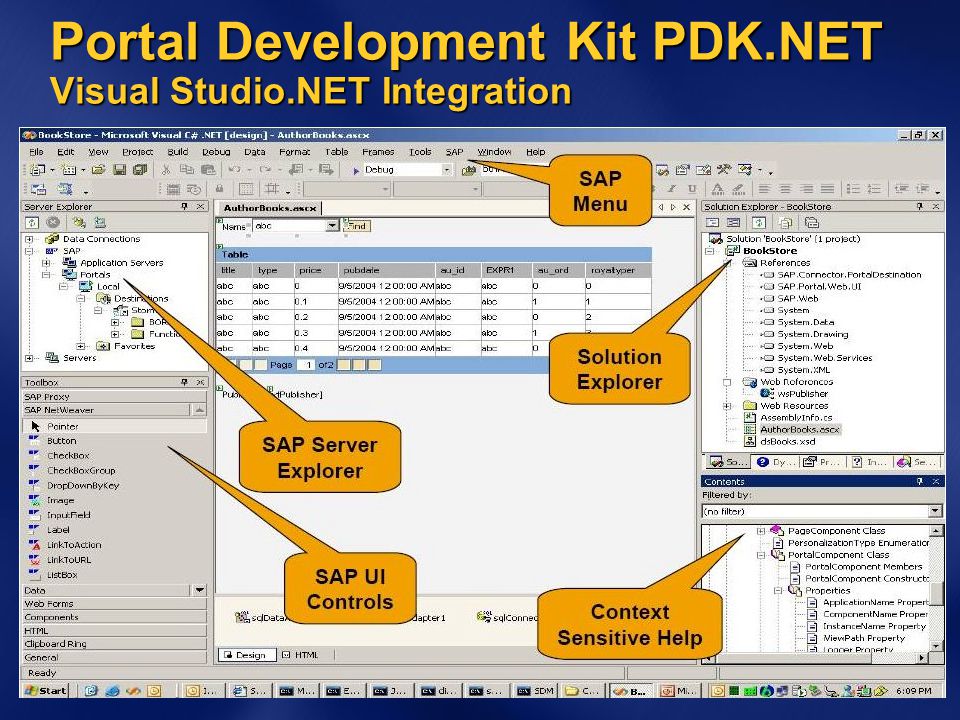Select AuthorBooks.ascx in Solution Explorer
The image size is (960, 720).
click(x=800, y=430)
